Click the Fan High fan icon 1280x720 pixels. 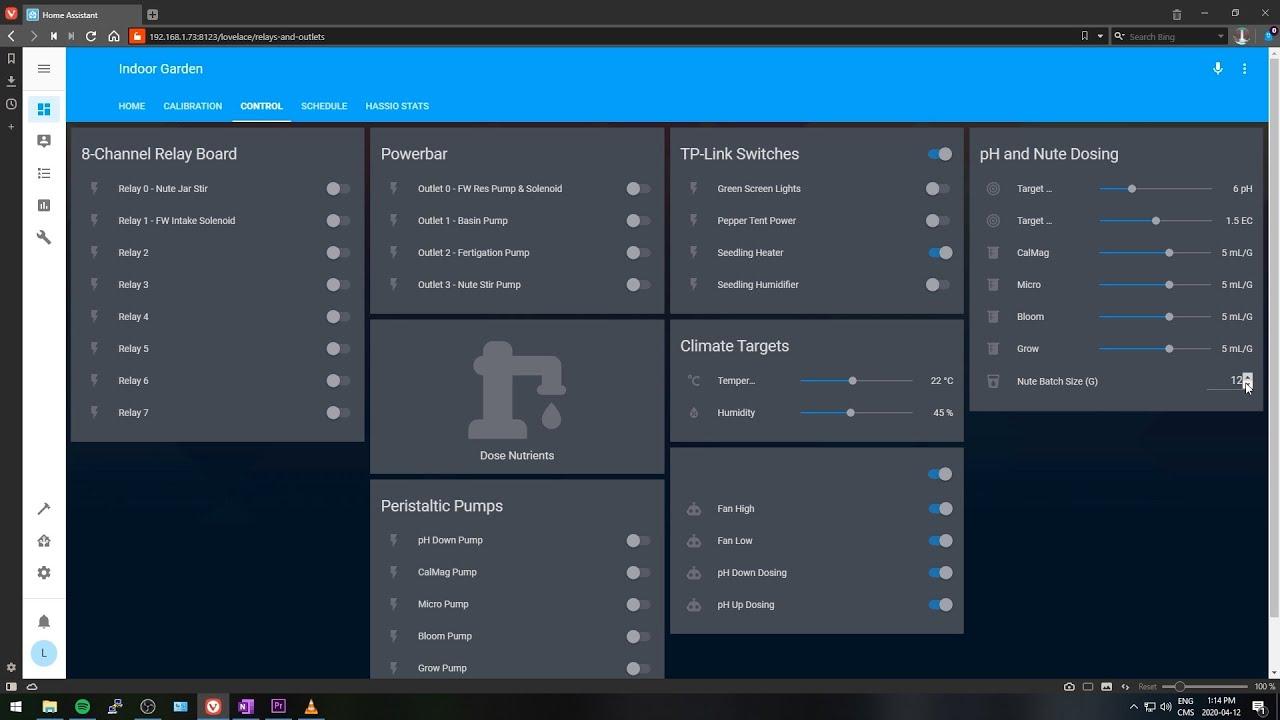[693, 509]
